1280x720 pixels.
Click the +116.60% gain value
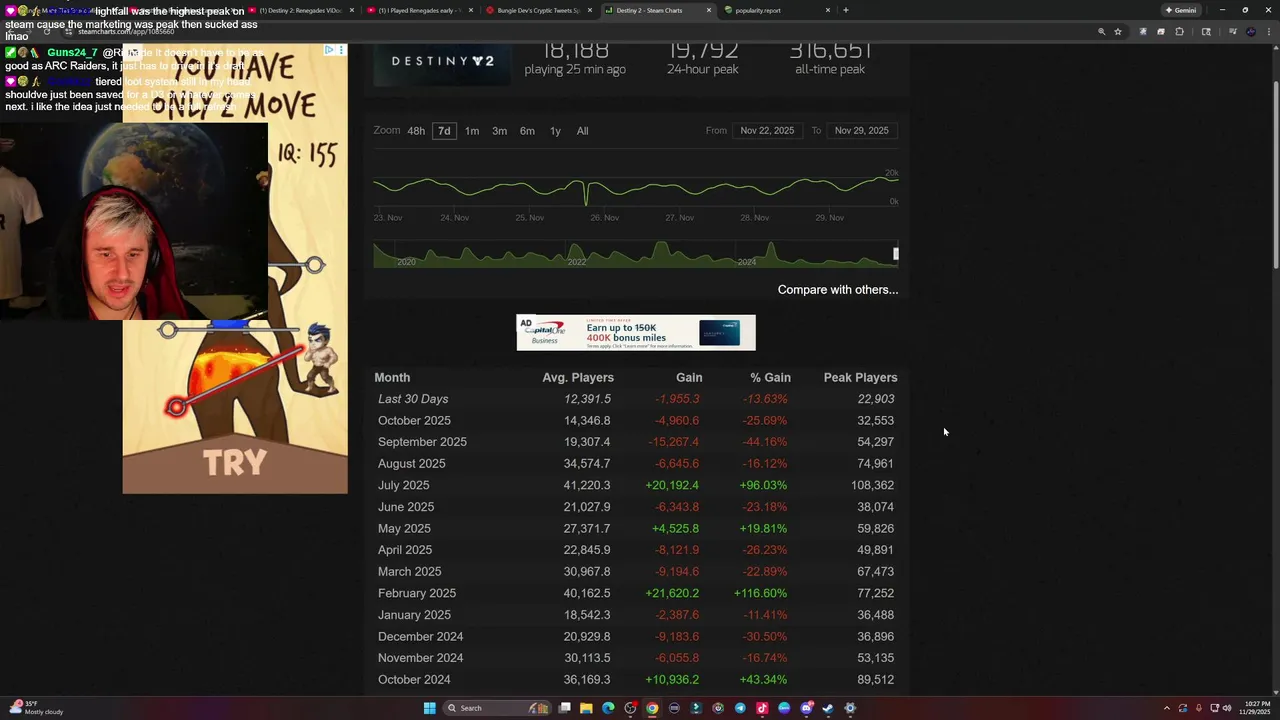(x=760, y=593)
